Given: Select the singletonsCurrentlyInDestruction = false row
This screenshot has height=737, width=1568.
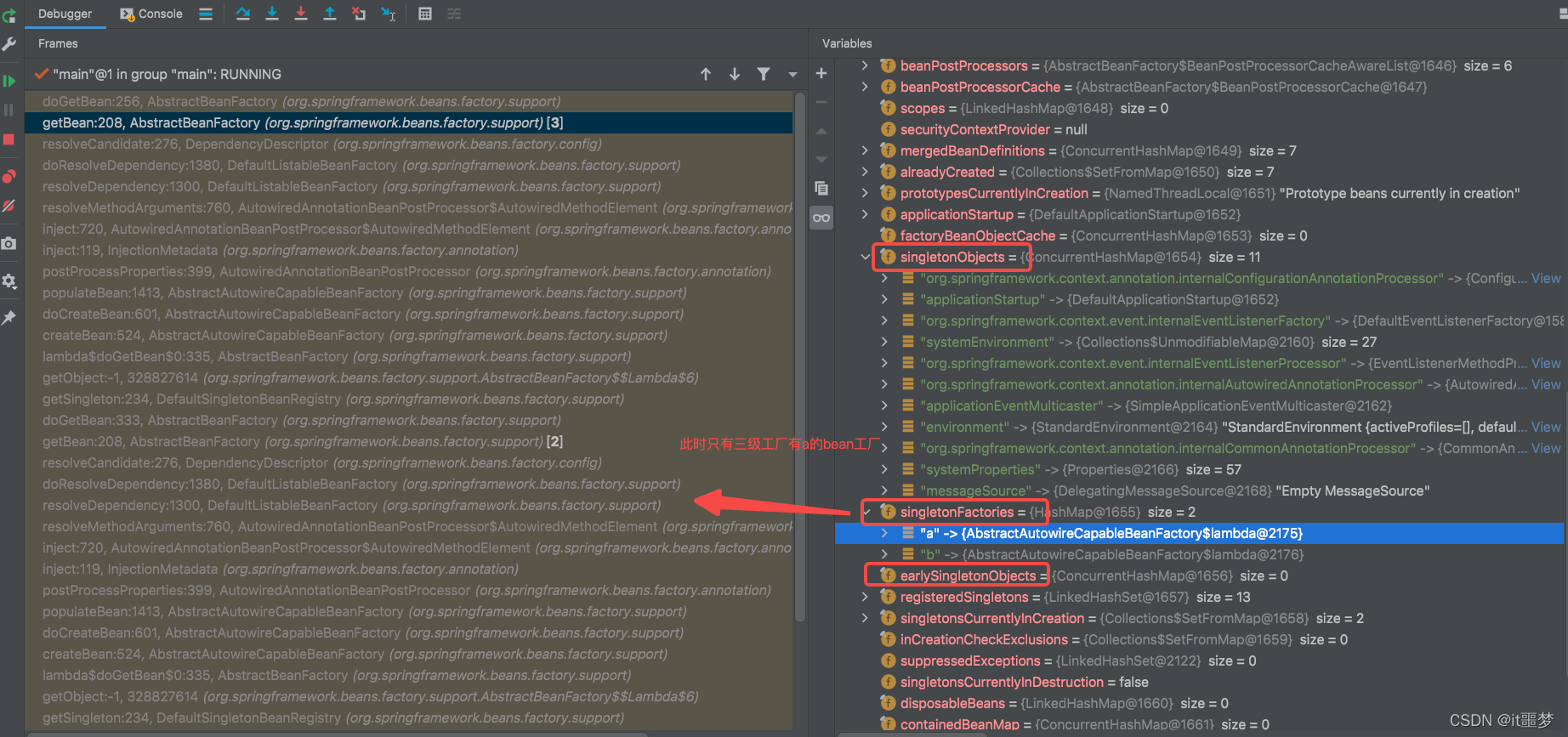Looking at the screenshot, I should (x=1199, y=682).
